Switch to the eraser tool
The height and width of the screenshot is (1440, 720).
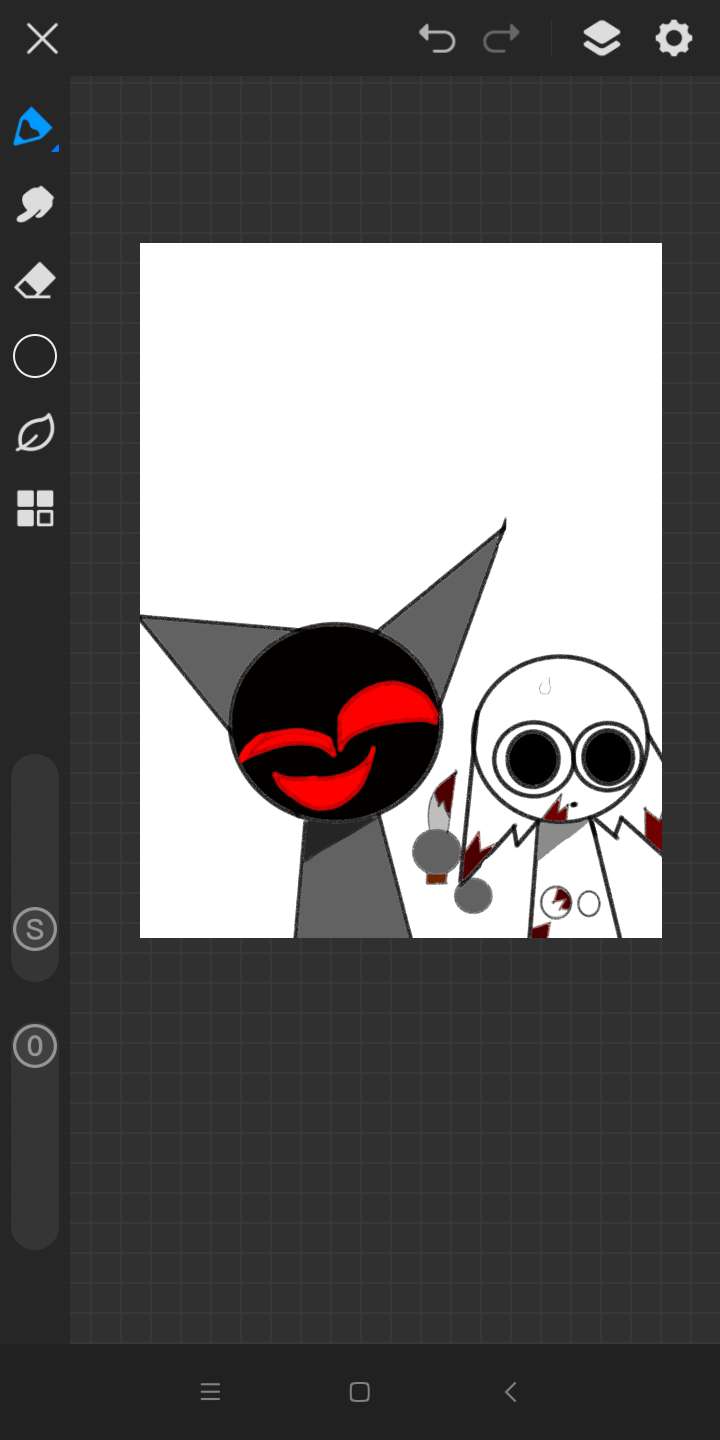(35, 281)
